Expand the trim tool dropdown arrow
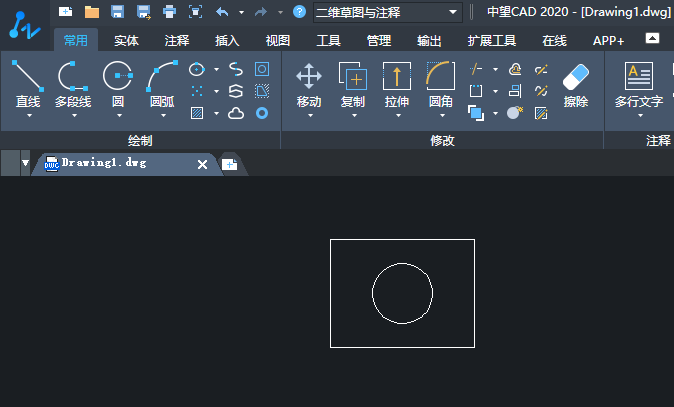 [495, 69]
